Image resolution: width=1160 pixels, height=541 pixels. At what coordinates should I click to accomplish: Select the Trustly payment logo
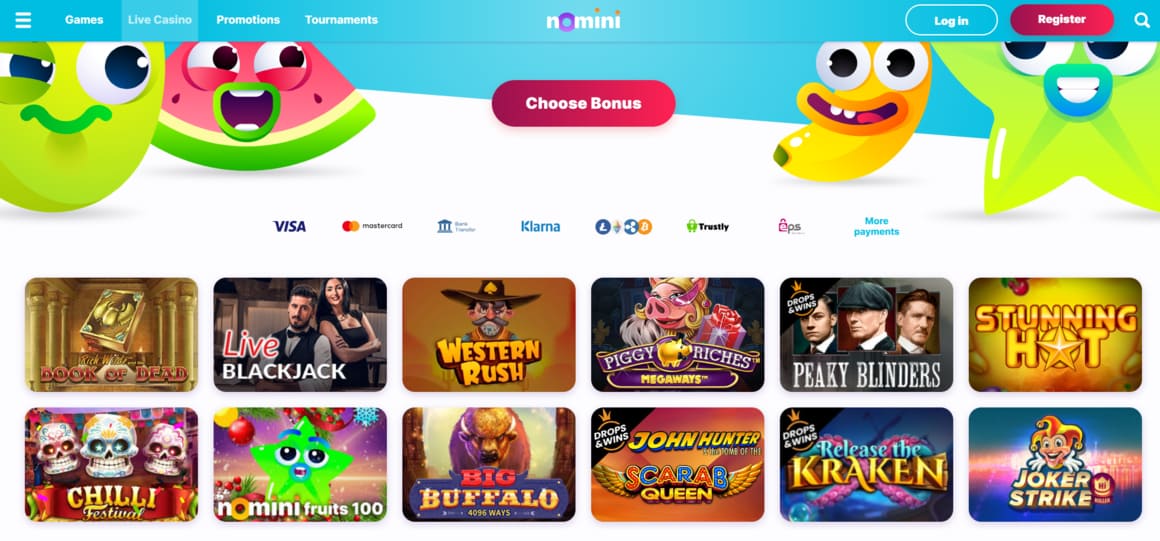click(x=708, y=226)
